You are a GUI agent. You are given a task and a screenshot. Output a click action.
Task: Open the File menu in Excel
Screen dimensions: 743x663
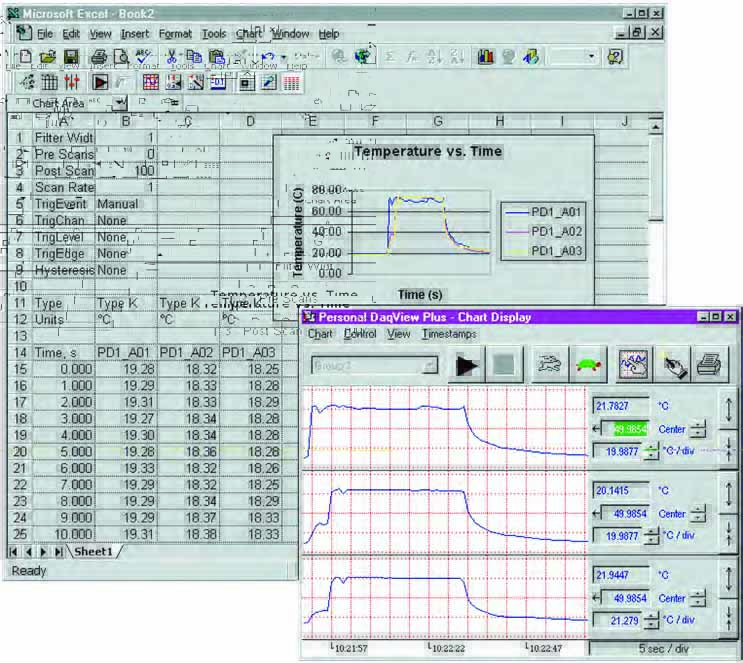click(45, 34)
